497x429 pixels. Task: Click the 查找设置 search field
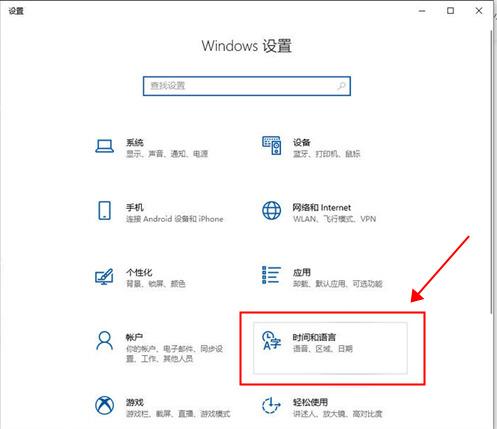pos(247,86)
